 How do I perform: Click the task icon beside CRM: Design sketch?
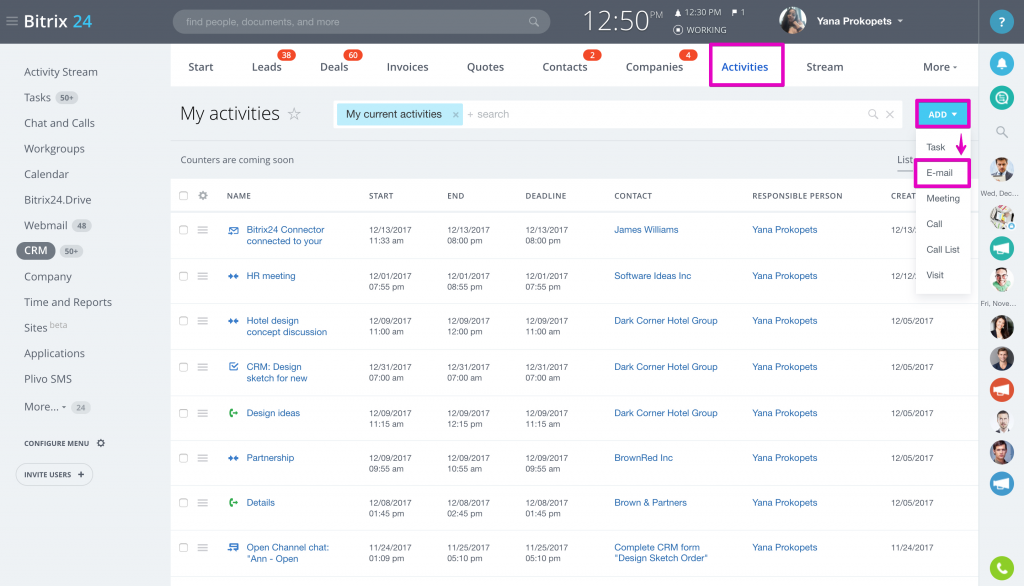coord(233,366)
